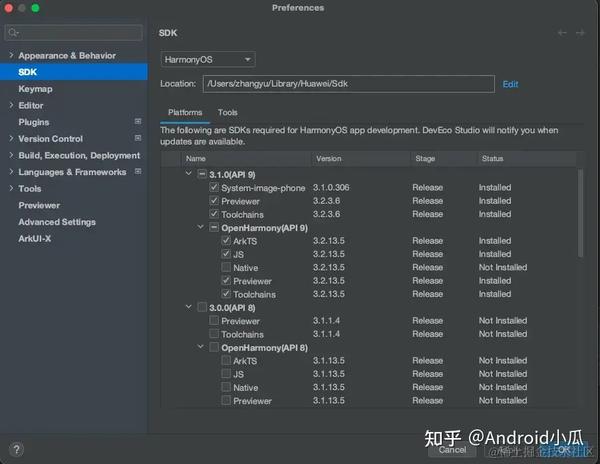600x464 pixels.
Task: Collapse the 3.1.0(API 9) tree node
Action: (x=188, y=174)
